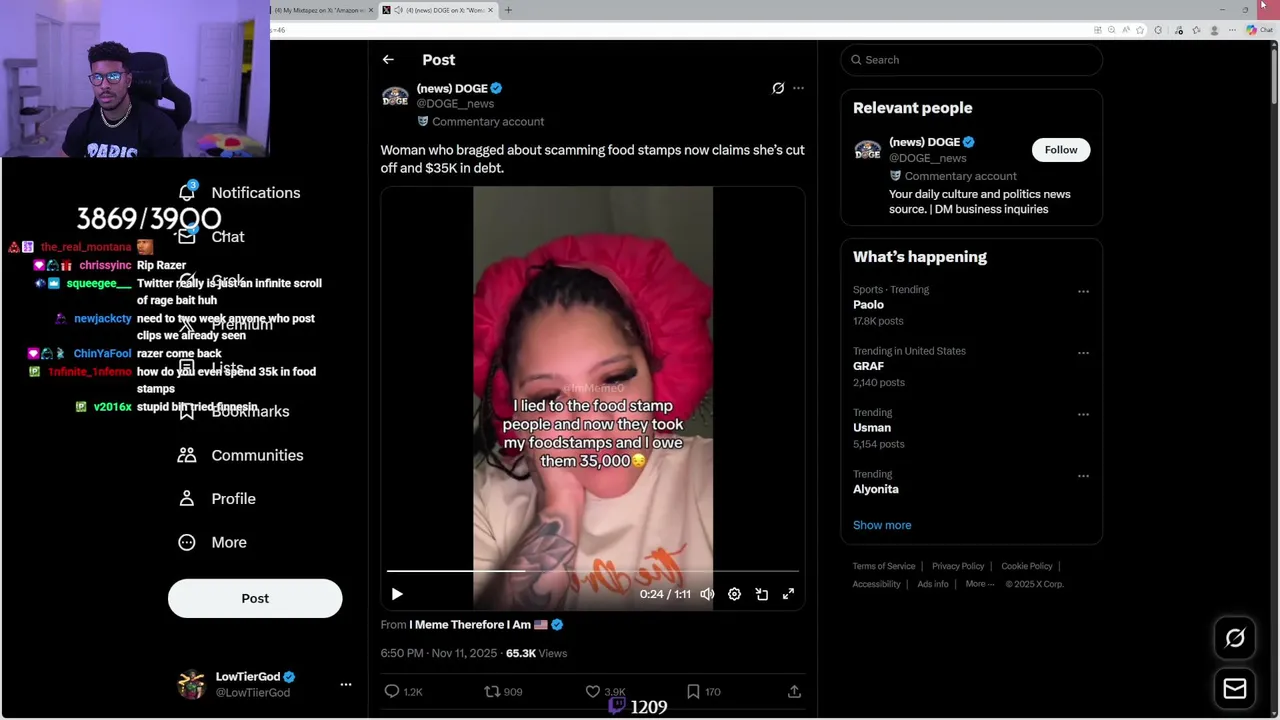Enter fullscreen on the video player
The image size is (1280, 720).
(788, 594)
